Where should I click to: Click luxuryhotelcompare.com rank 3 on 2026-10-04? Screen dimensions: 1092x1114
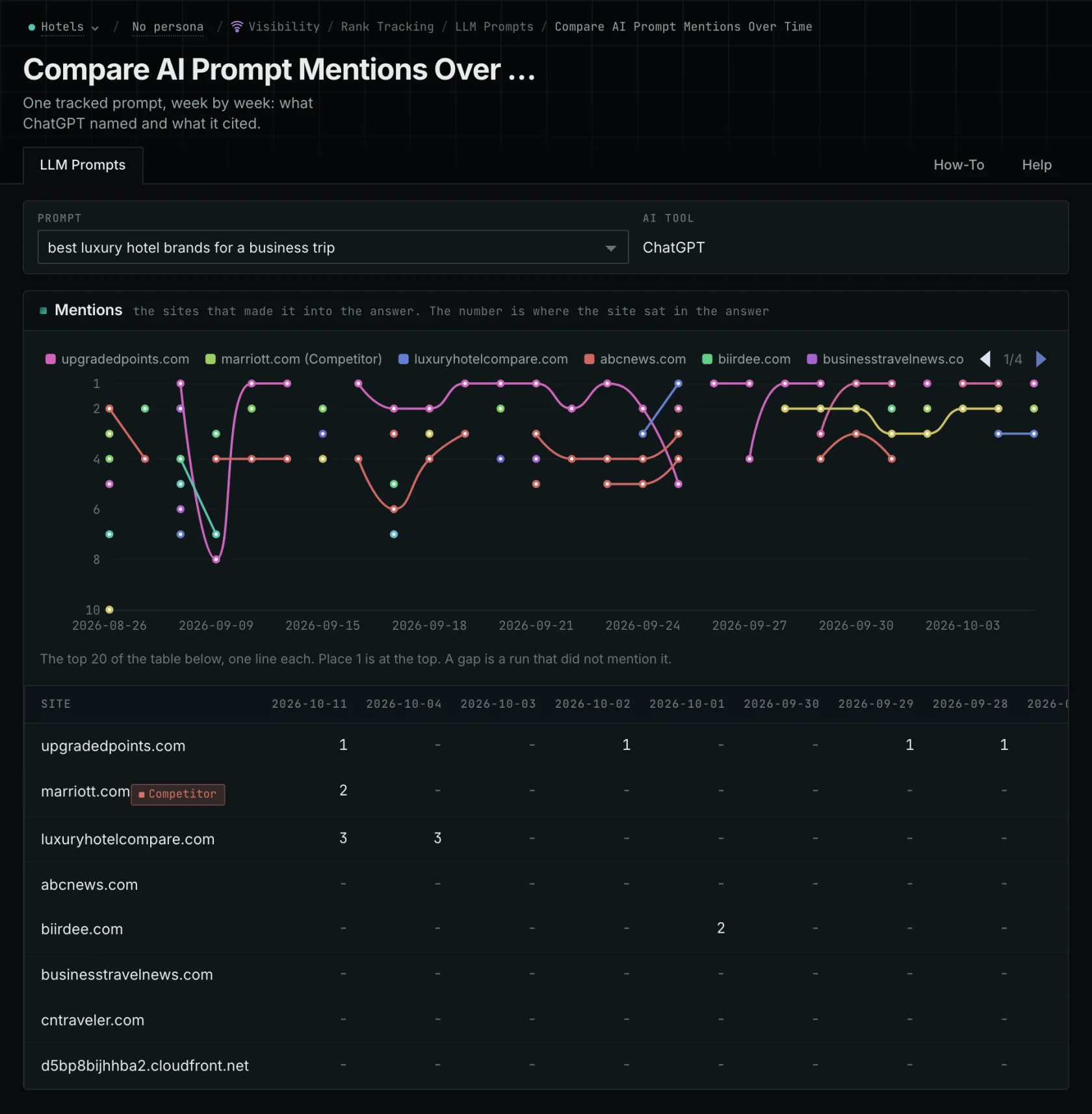(437, 838)
